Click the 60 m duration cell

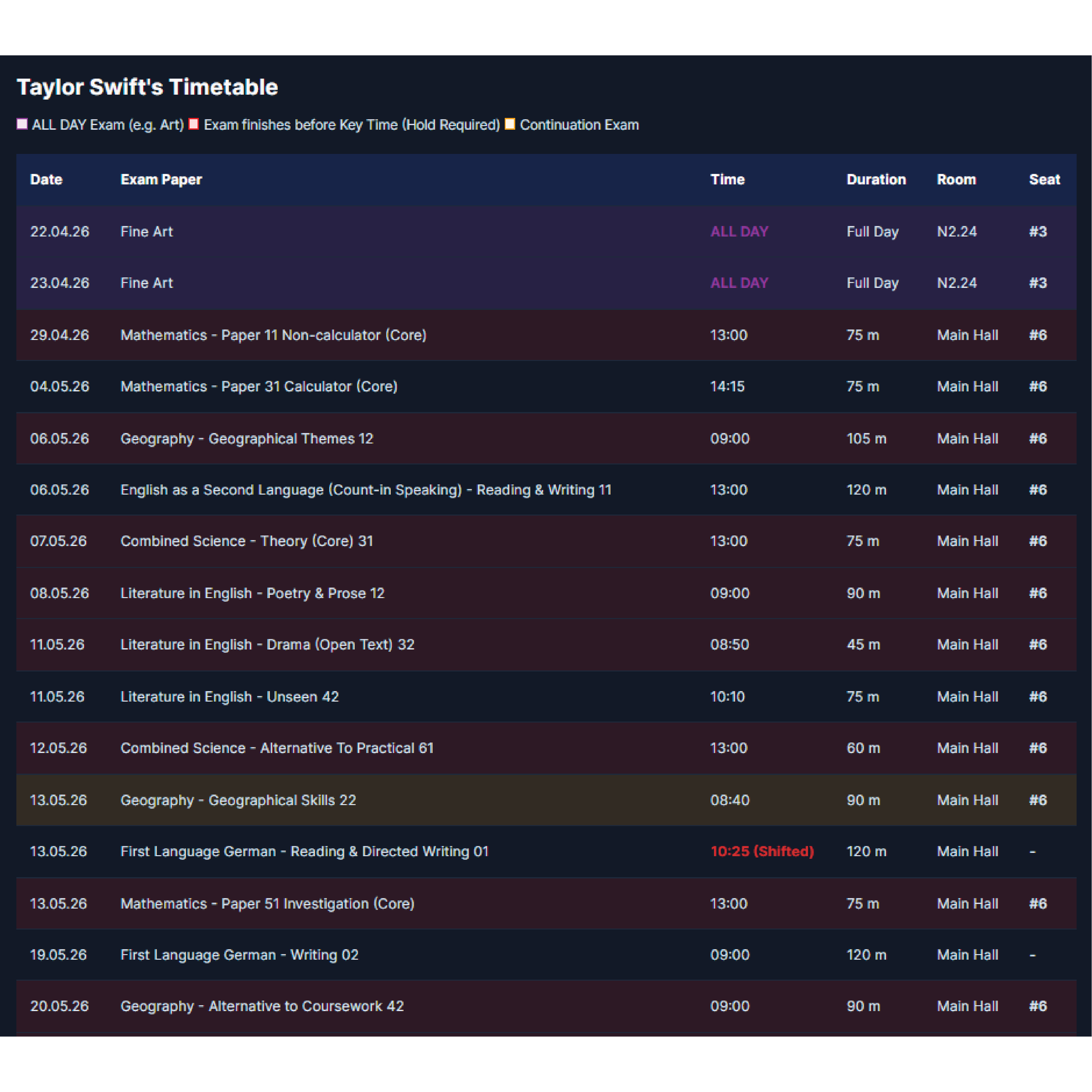[864, 748]
